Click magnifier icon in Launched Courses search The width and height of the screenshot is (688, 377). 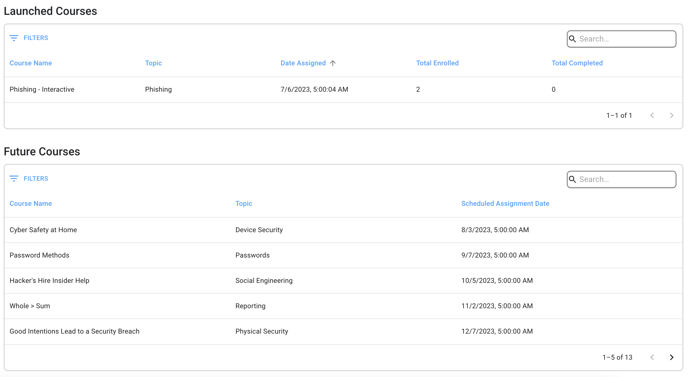(573, 39)
